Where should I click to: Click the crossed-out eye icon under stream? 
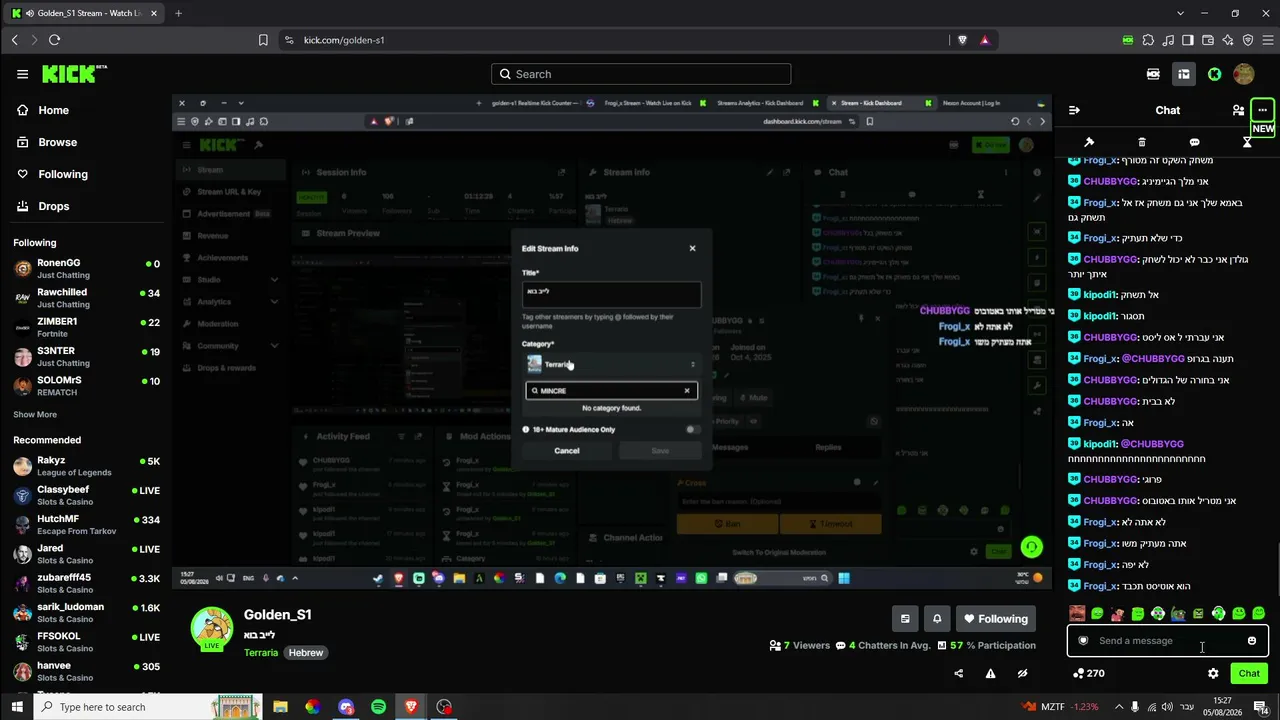pos(1022,674)
